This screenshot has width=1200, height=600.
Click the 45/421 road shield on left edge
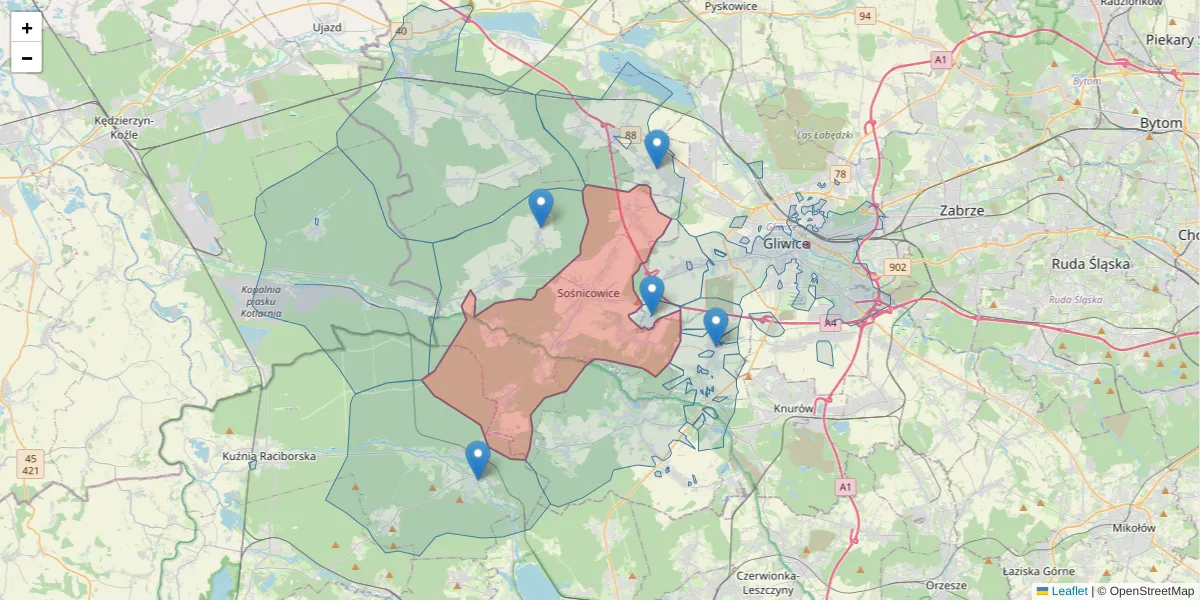31,463
